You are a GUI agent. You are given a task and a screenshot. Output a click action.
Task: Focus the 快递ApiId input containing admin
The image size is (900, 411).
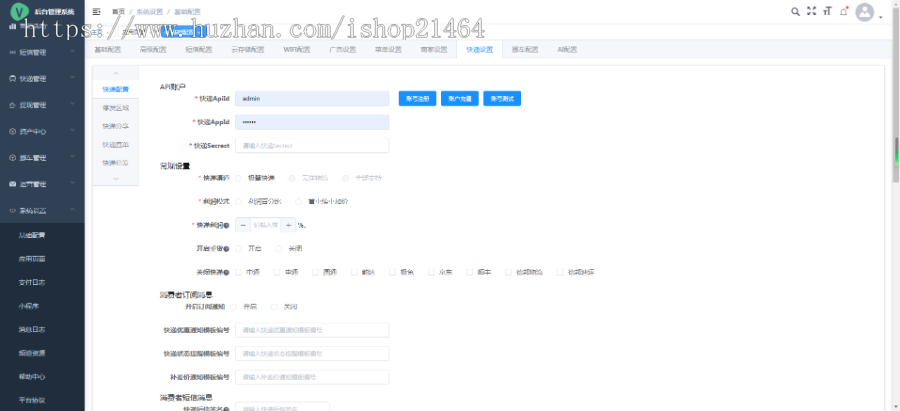[312, 99]
